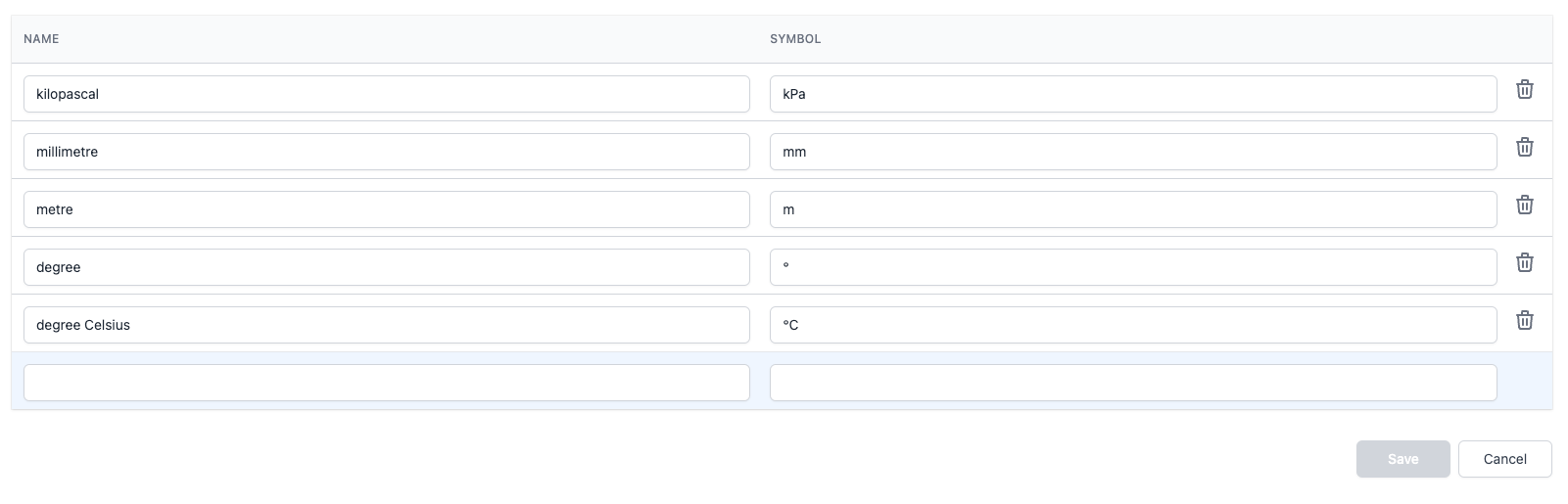
Task: Edit the kPa symbol field
Action: click(x=1132, y=94)
